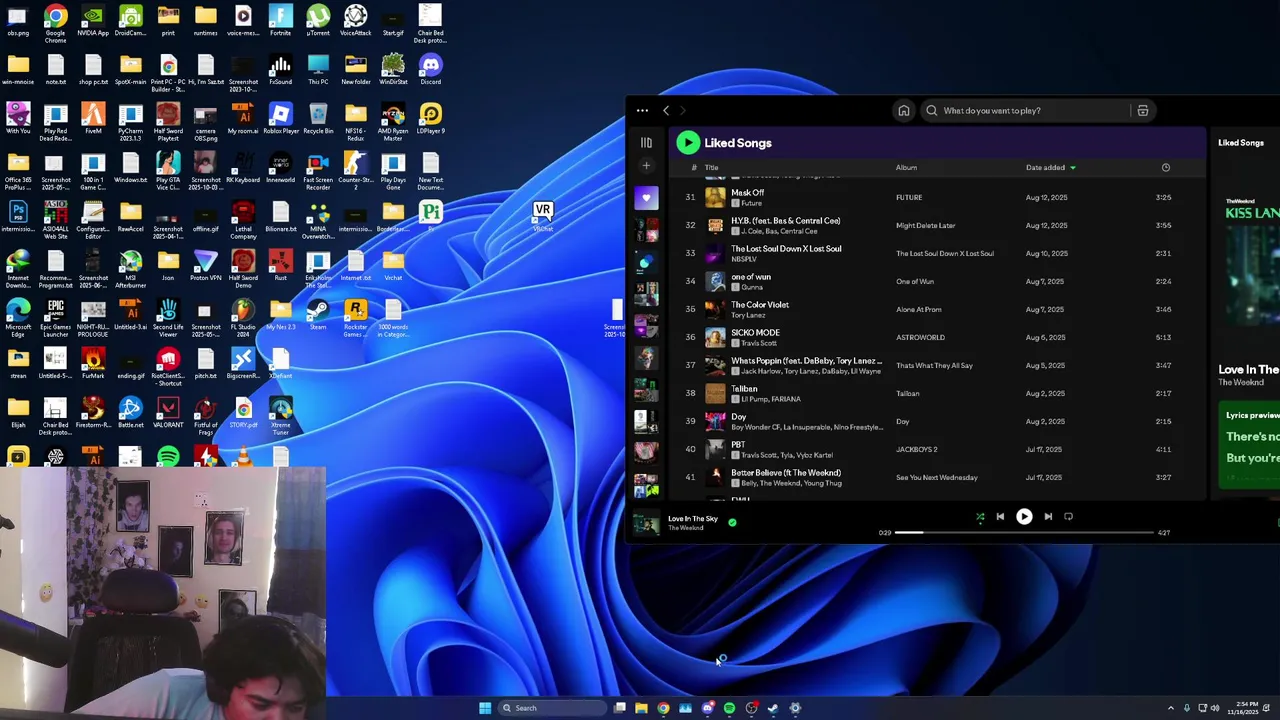
Task: Open artist link Travis Scott under SICKO MODE
Action: [758, 343]
